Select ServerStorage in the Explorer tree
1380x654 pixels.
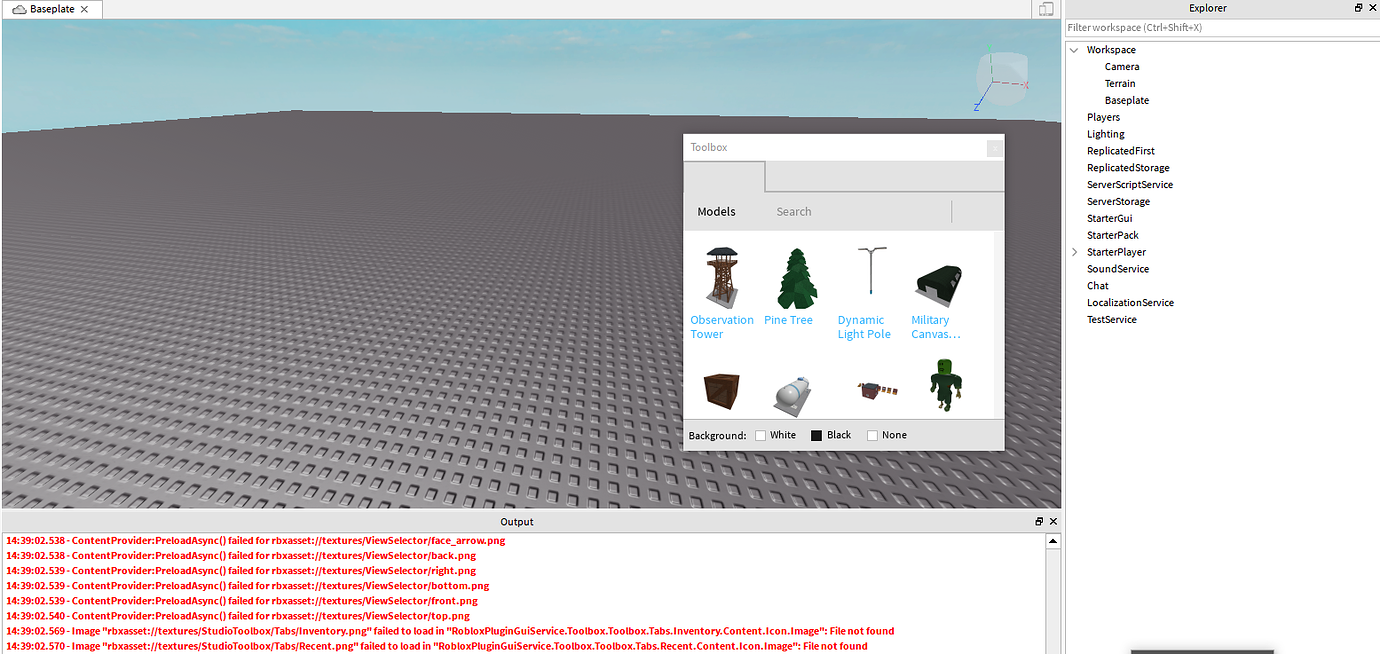point(1119,202)
